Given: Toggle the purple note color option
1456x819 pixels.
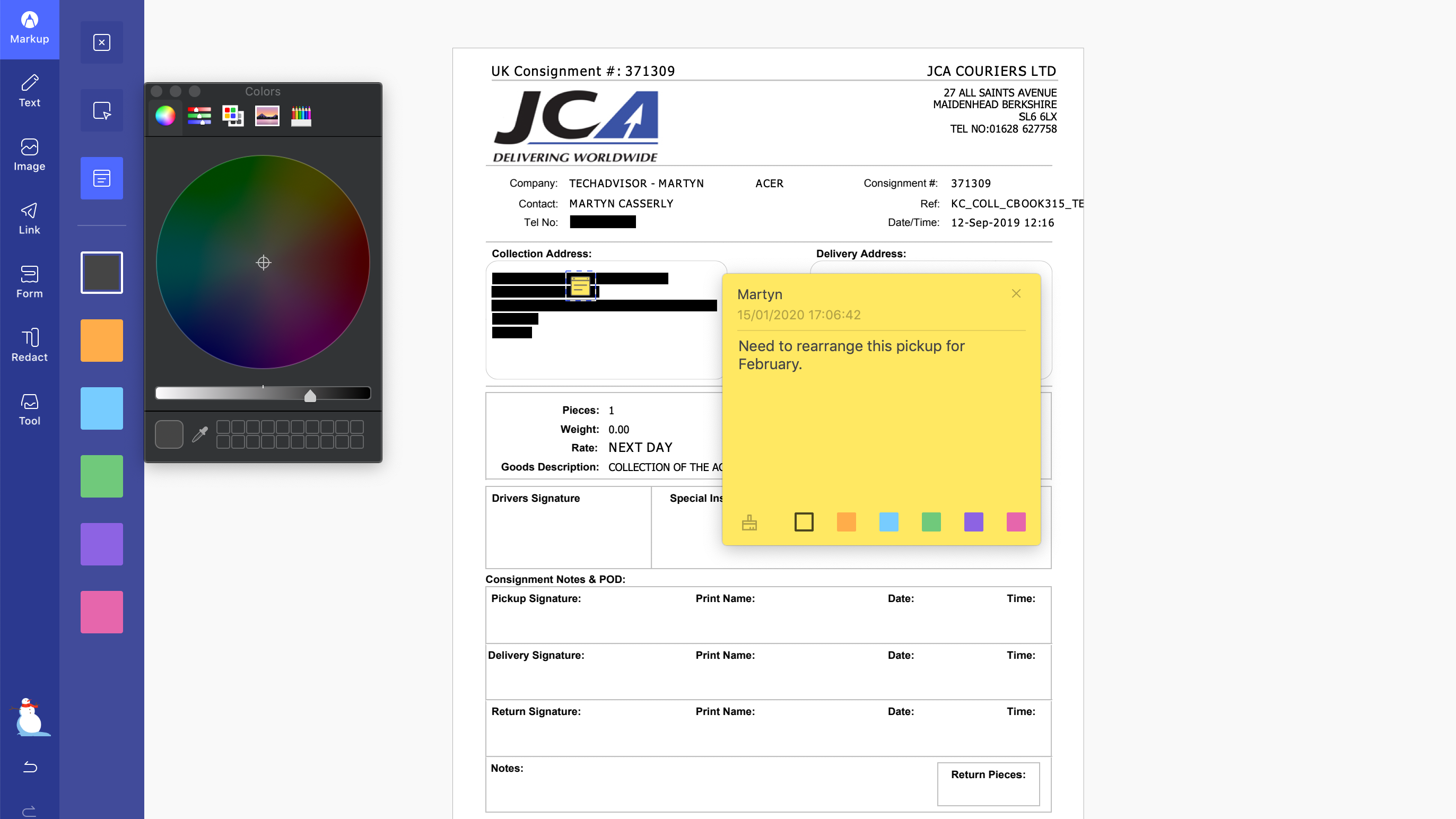Looking at the screenshot, I should [x=974, y=521].
